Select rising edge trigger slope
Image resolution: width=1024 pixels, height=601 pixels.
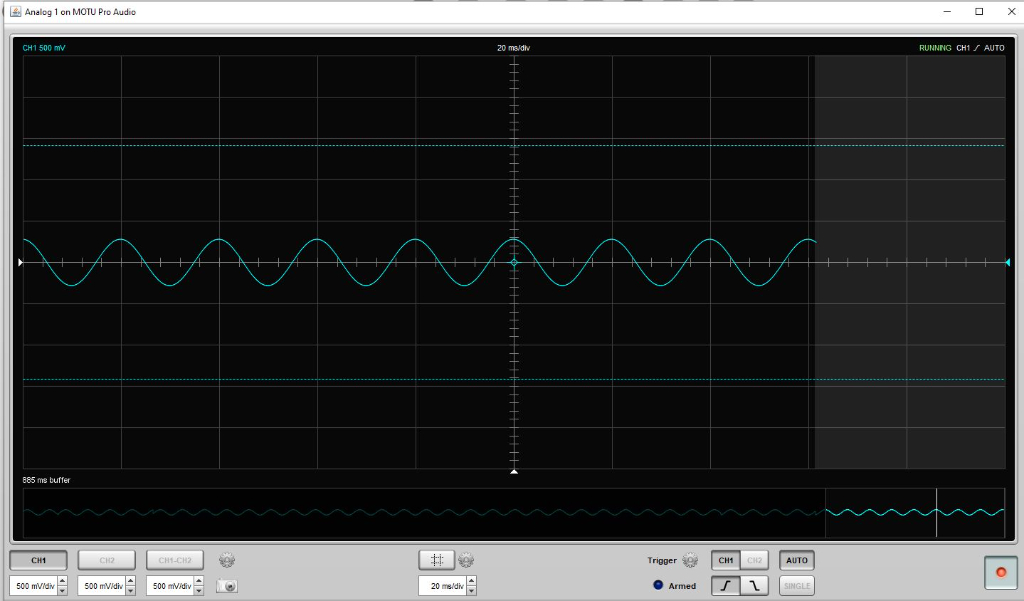725,586
